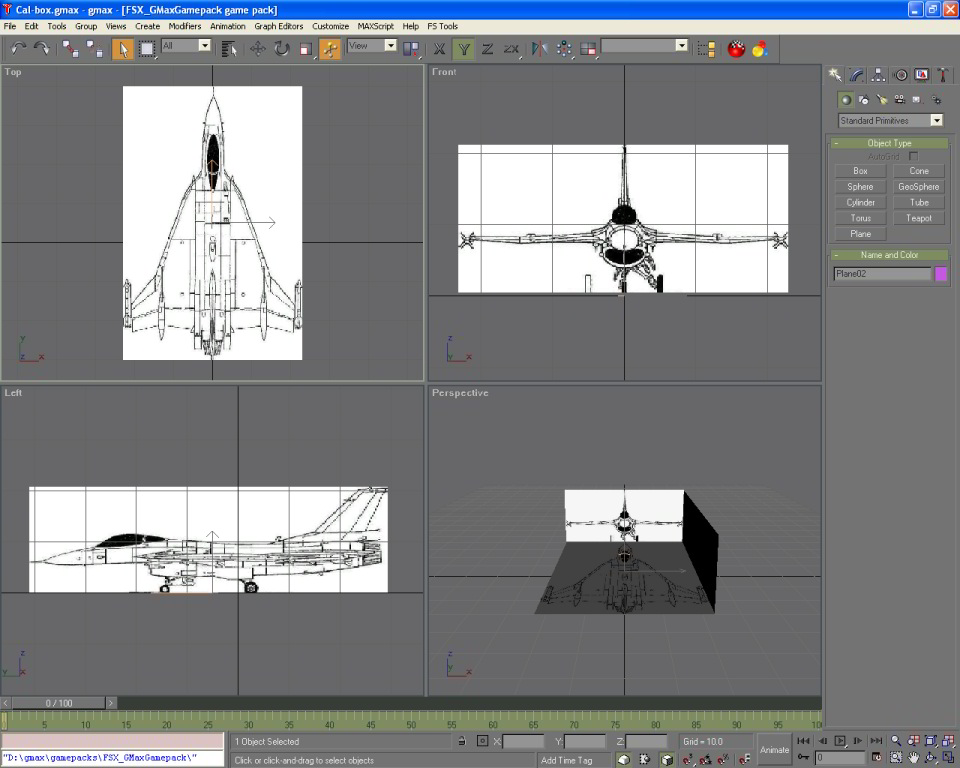Open the Graph Editors menu
The image size is (960, 768).
pos(278,26)
